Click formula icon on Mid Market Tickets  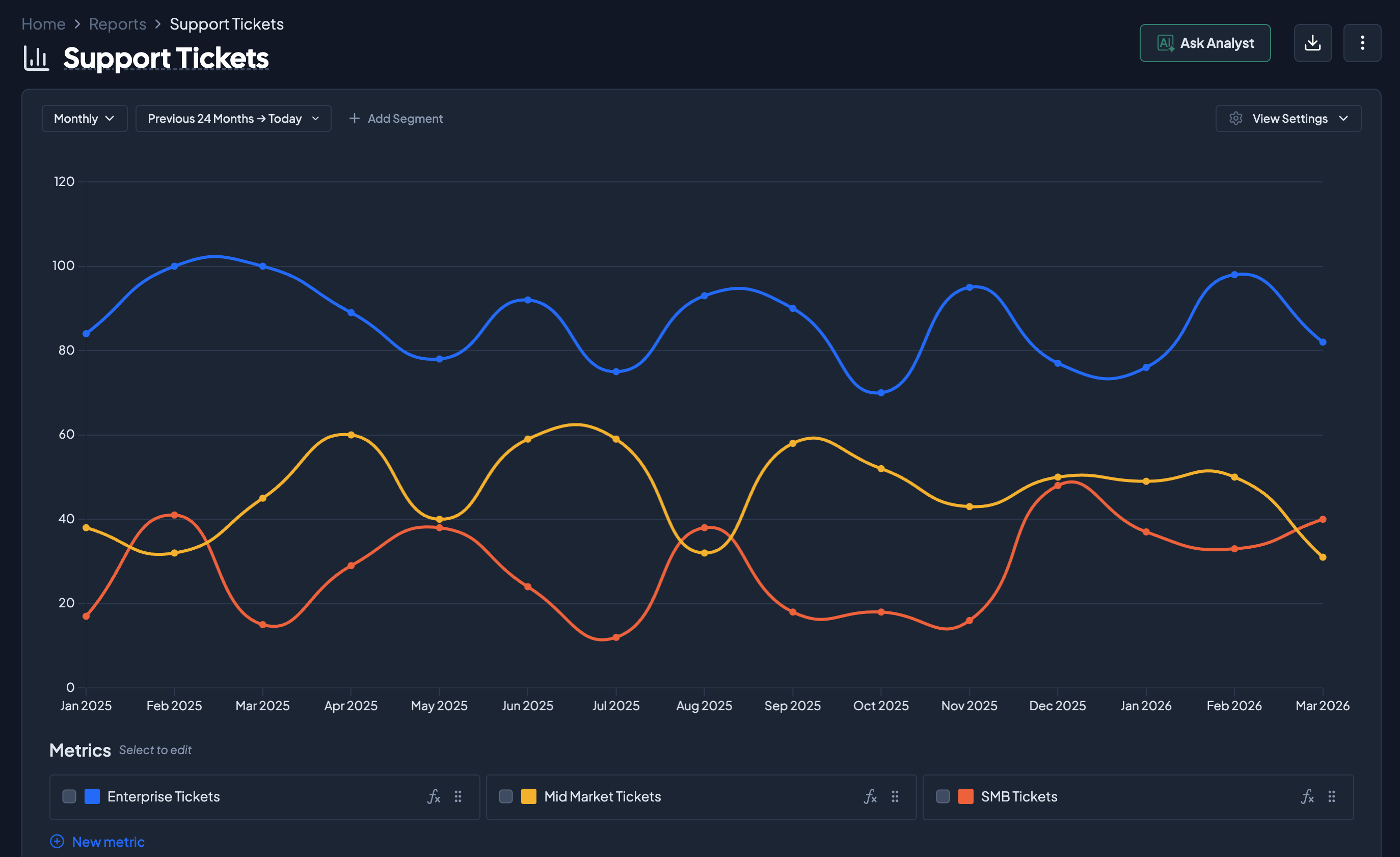(x=870, y=797)
